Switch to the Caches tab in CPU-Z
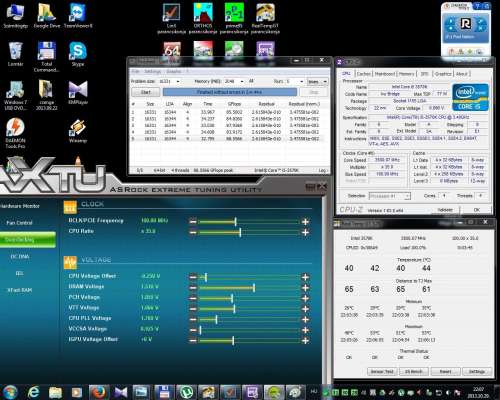The height and width of the screenshot is (400, 500). point(364,74)
